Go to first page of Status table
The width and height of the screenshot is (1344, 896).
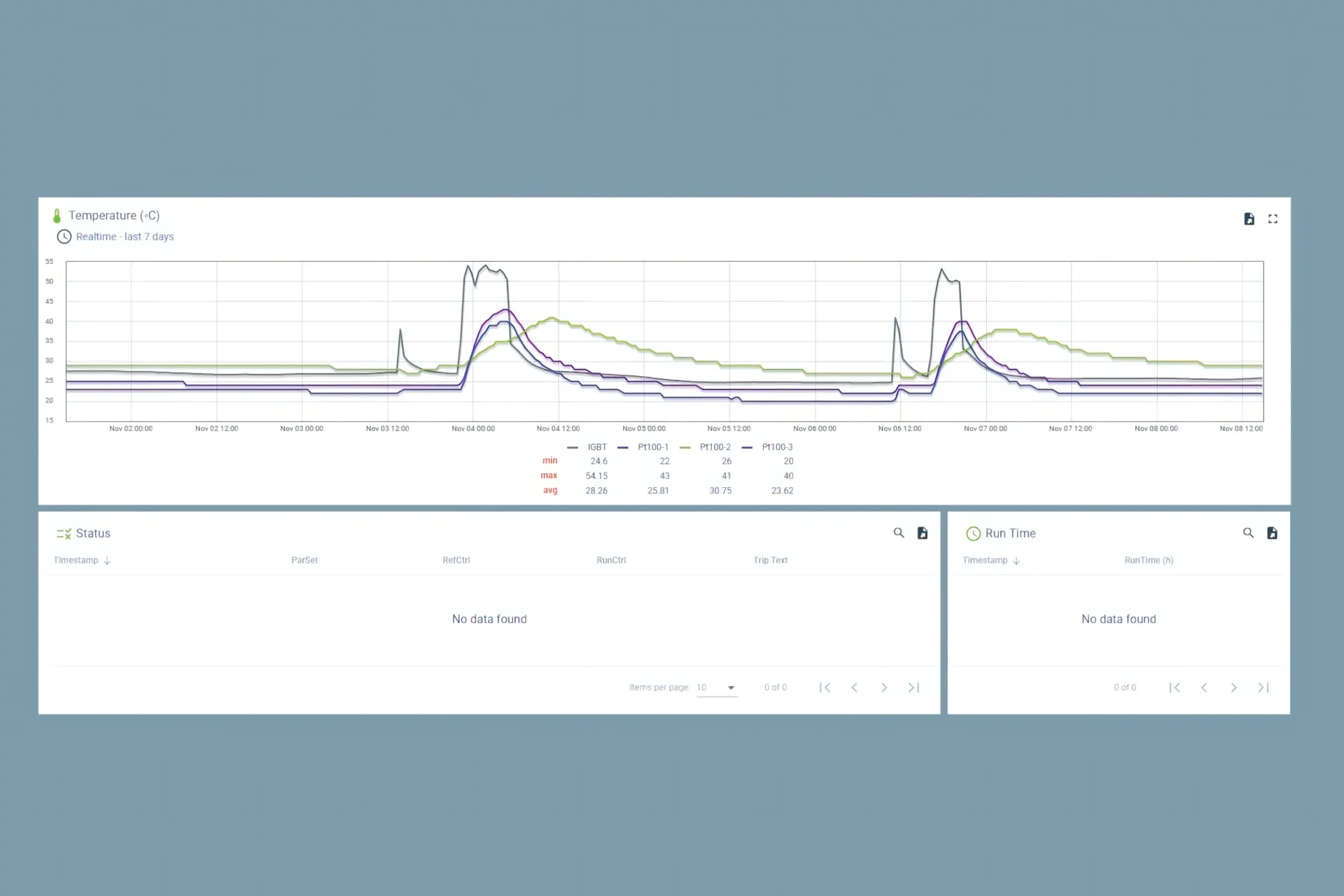click(825, 687)
